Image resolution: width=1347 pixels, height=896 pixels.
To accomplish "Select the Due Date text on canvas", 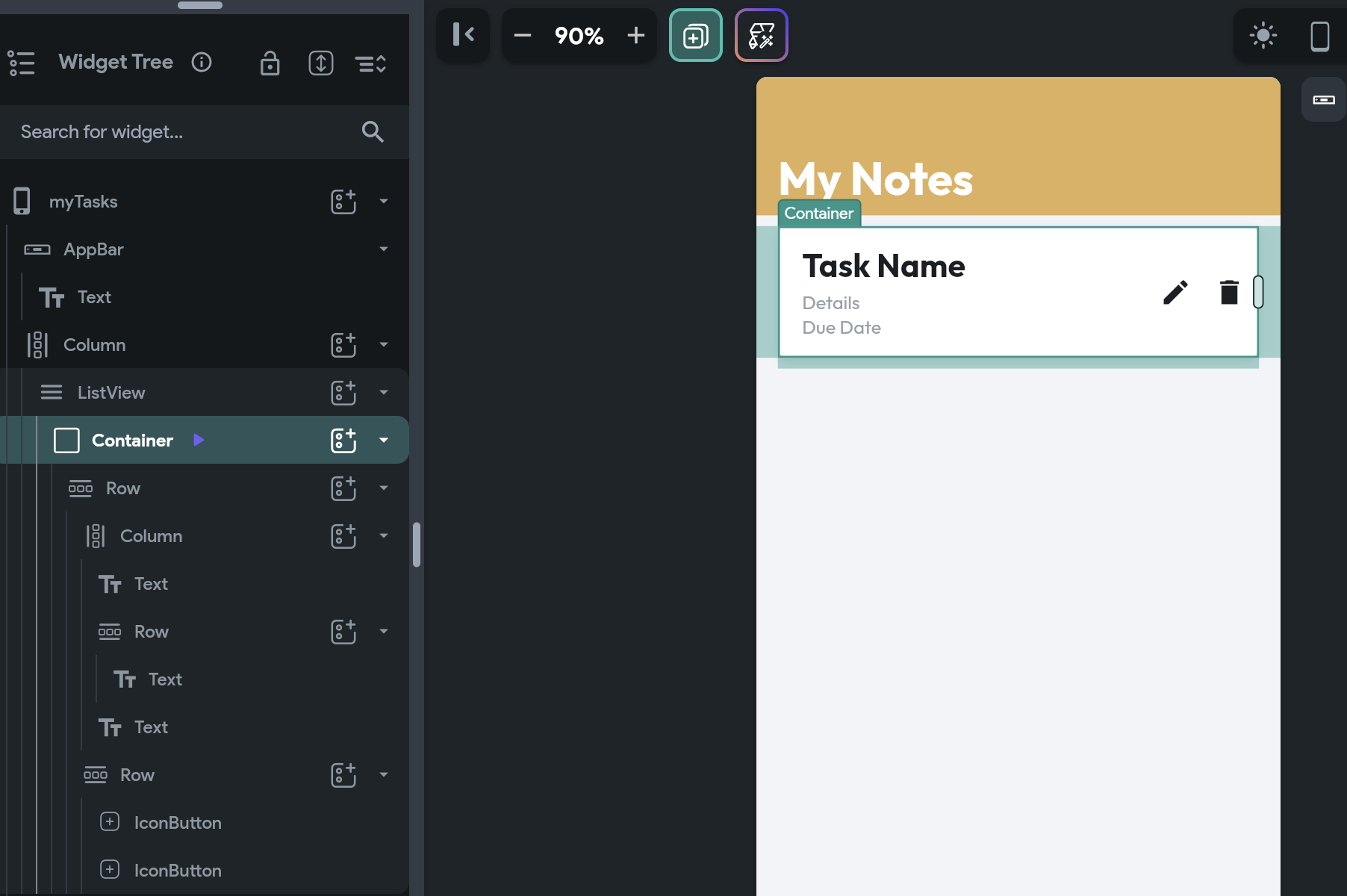I will click(842, 328).
